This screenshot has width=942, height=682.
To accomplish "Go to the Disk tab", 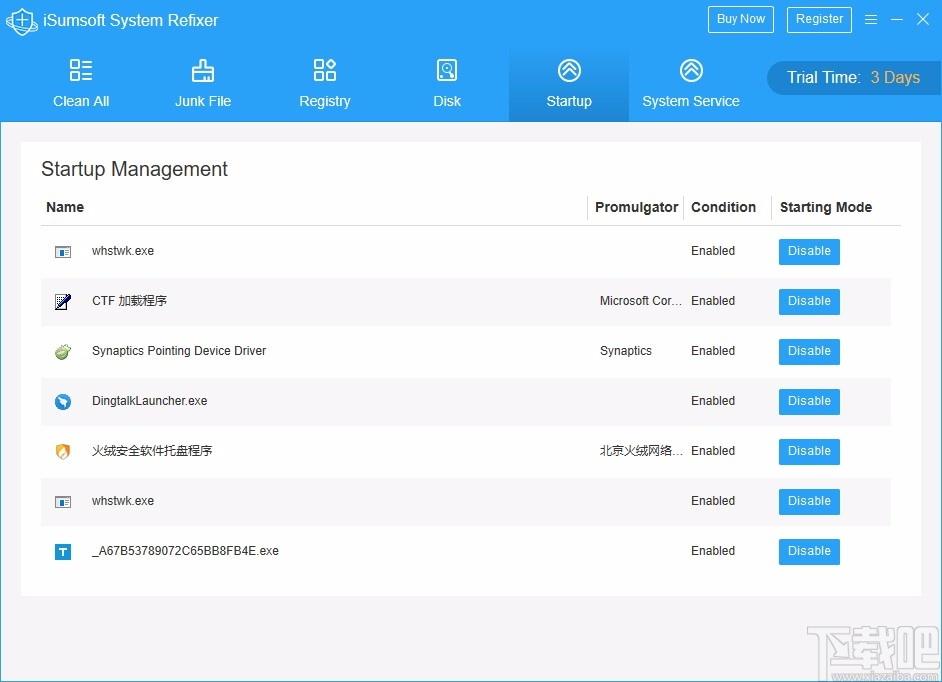I will click(447, 85).
